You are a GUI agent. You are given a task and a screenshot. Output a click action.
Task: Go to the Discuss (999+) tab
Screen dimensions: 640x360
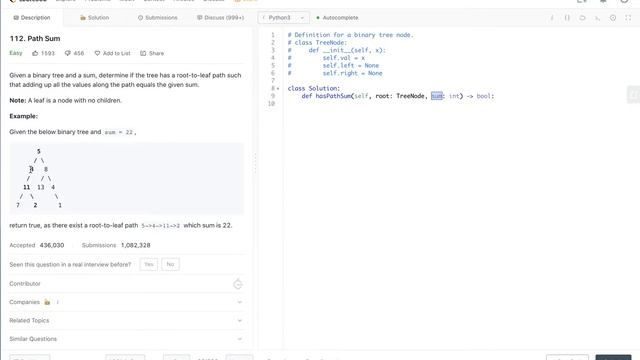(220, 18)
